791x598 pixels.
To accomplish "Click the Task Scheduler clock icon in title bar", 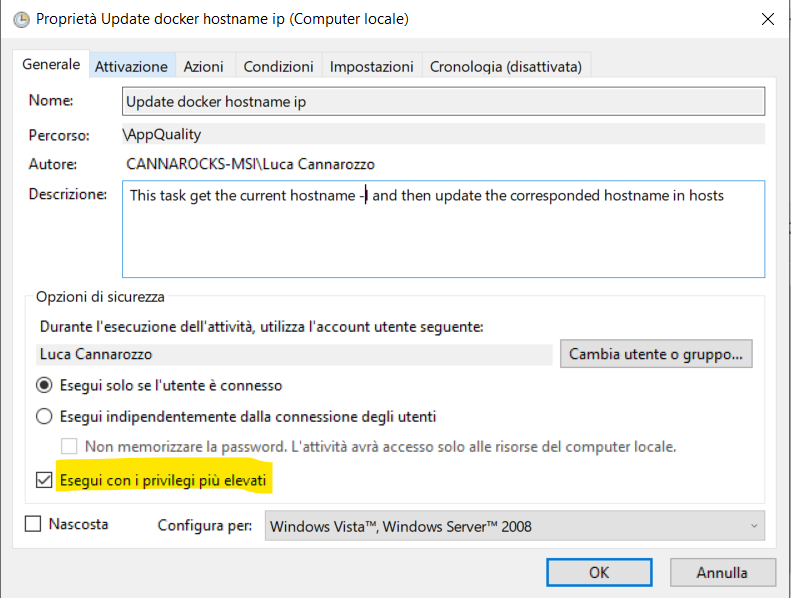I will coord(21,20).
